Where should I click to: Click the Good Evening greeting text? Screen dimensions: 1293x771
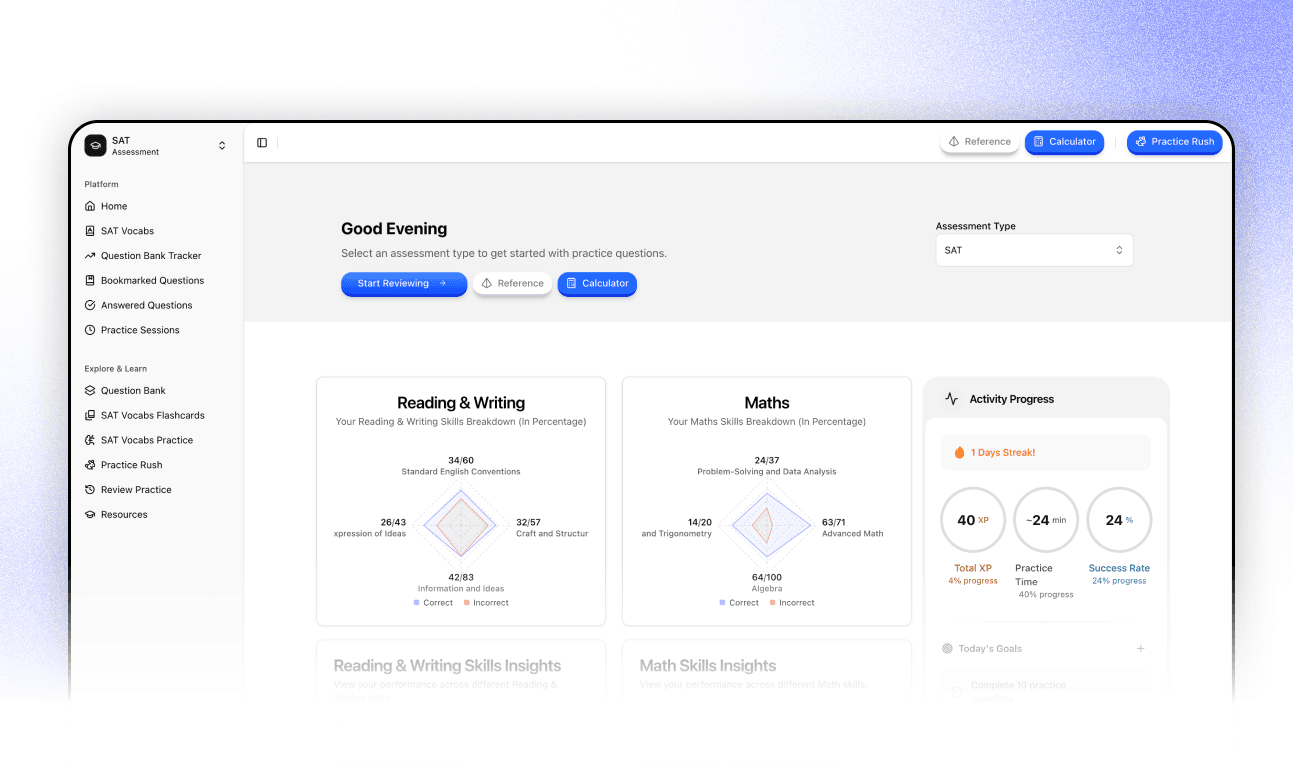[394, 229]
